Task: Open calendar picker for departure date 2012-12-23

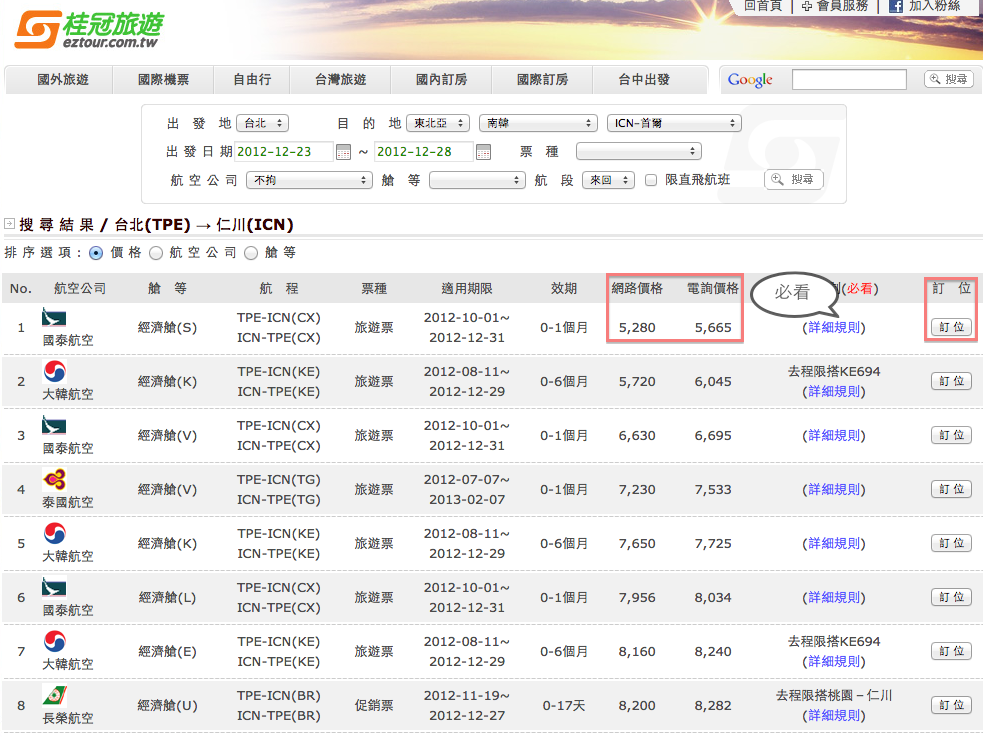Action: pos(344,152)
